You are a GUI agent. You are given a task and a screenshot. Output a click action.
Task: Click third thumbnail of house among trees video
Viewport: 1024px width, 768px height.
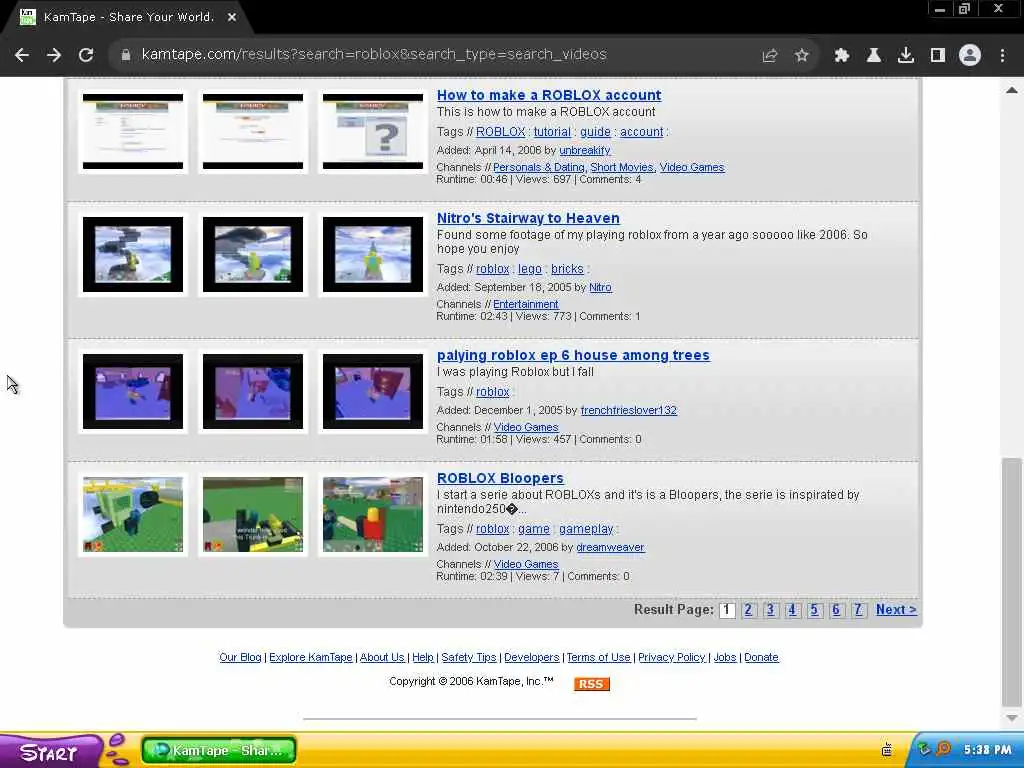tap(373, 391)
